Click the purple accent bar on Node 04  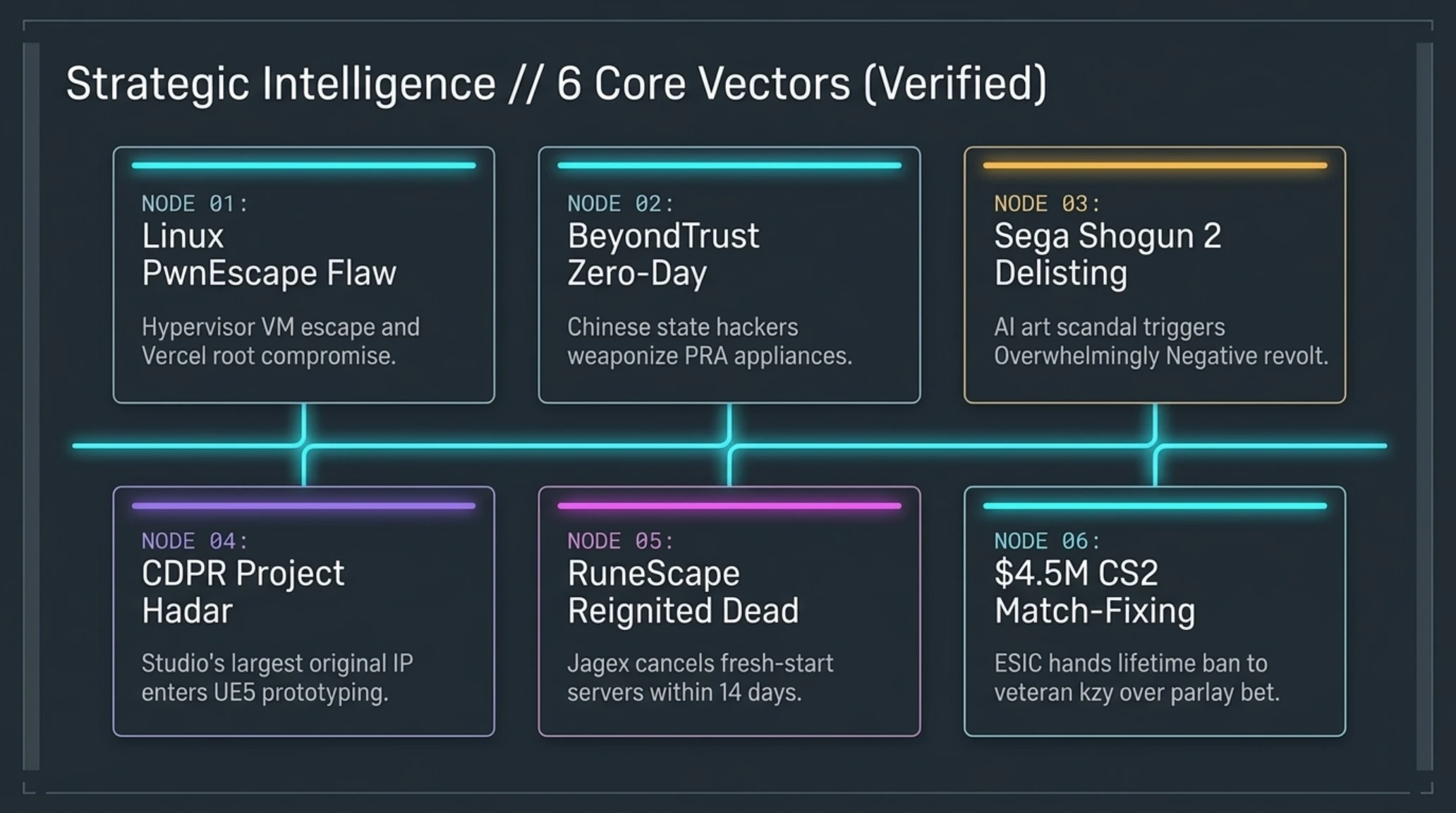point(303,505)
